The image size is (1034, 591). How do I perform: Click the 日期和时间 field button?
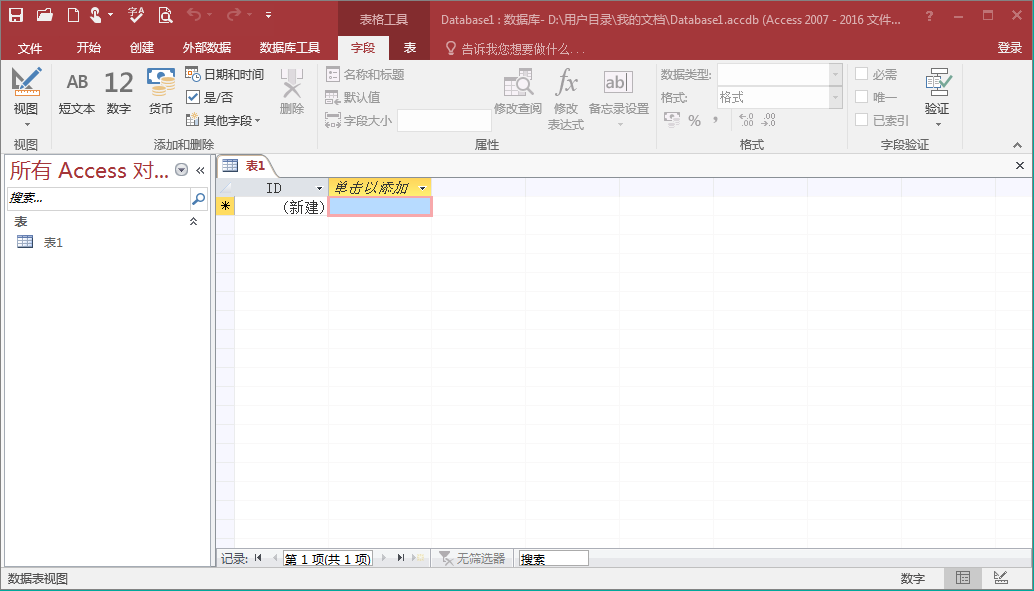coord(225,75)
